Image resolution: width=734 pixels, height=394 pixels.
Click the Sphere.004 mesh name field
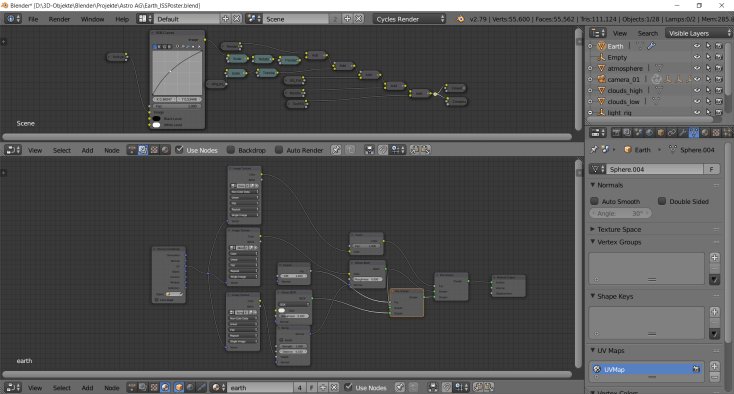coord(654,169)
